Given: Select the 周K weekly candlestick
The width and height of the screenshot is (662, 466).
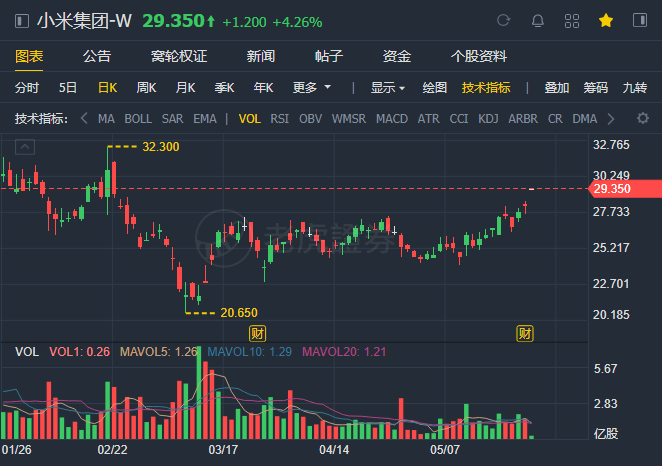Looking at the screenshot, I should 146,88.
